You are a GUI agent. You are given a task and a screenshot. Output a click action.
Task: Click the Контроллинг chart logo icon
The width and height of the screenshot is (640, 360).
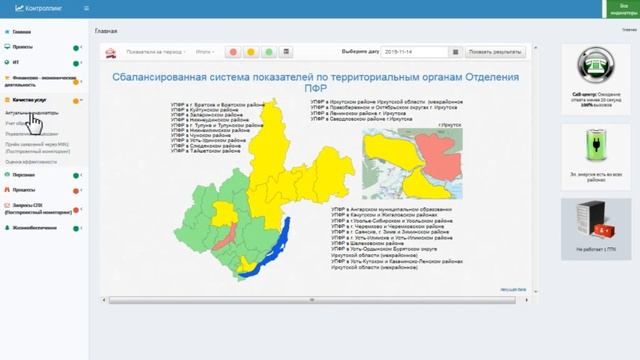pos(19,8)
